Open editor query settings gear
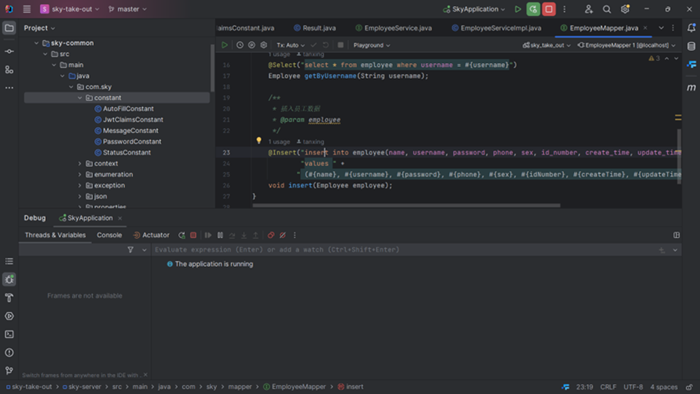This screenshot has width=700, height=394. (264, 45)
